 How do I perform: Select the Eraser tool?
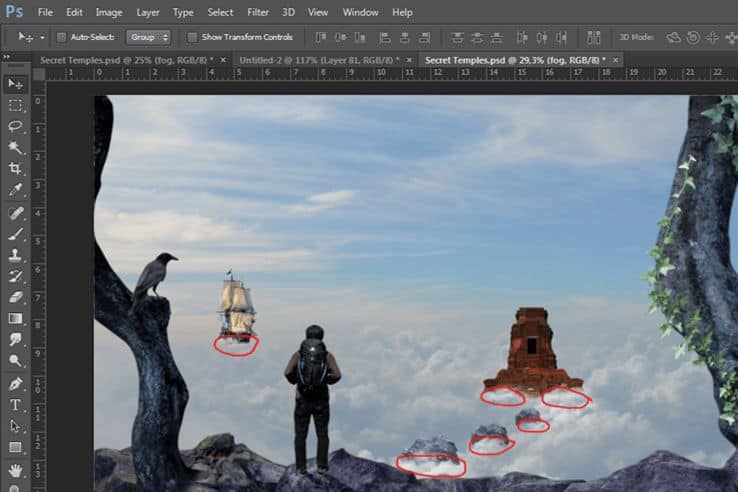click(x=15, y=297)
